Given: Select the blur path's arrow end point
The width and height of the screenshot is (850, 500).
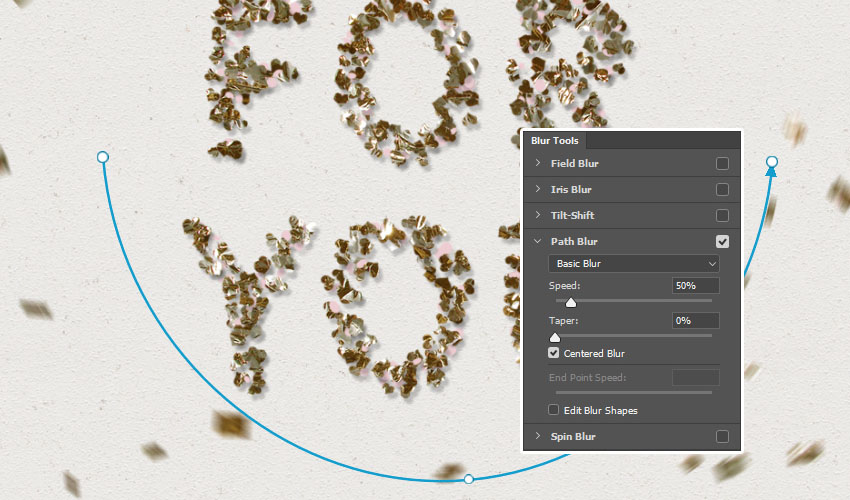Looking at the screenshot, I should [771, 162].
